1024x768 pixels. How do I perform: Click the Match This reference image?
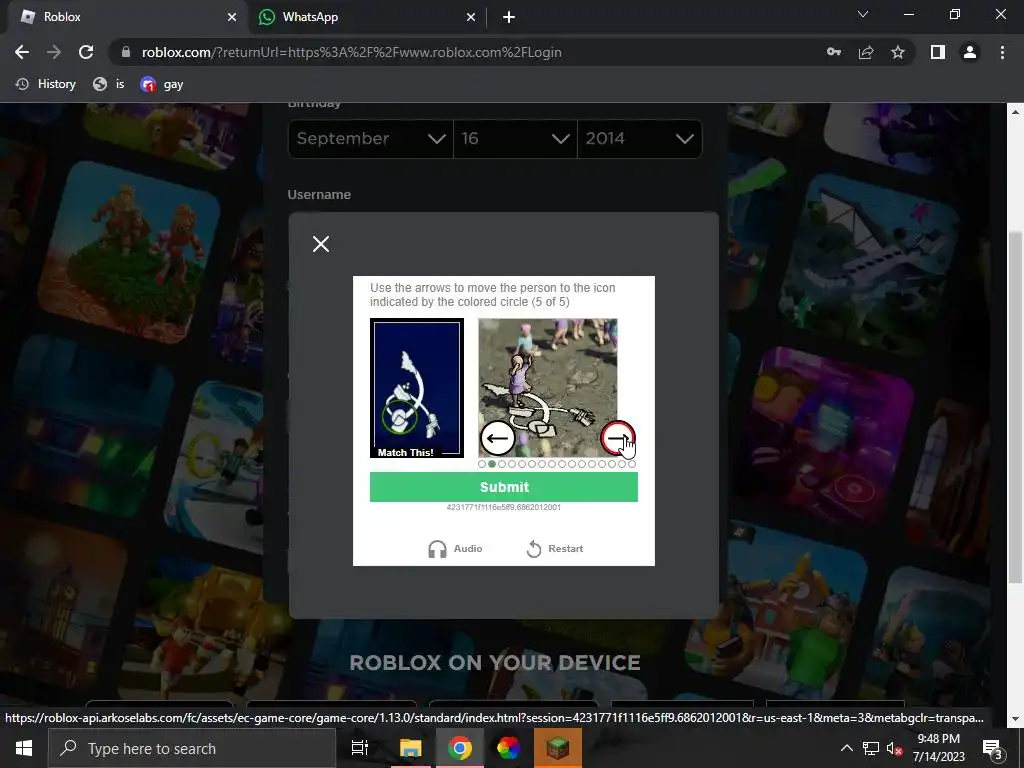click(417, 388)
